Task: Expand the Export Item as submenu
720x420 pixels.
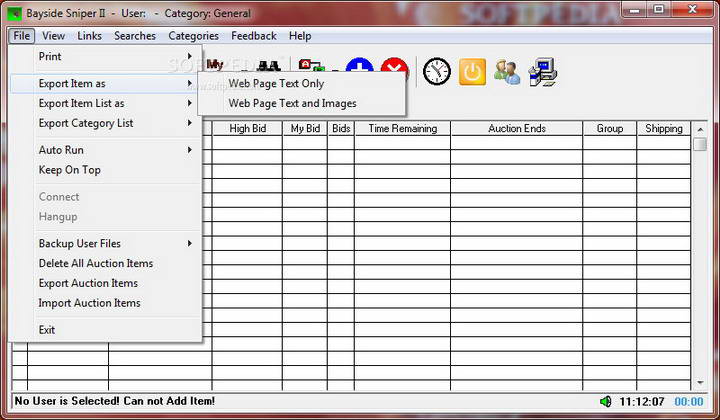Action: point(105,84)
